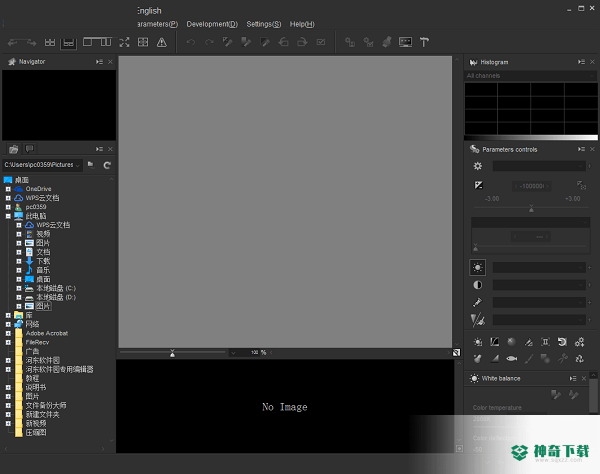This screenshot has height=474, width=600.
Task: Open the hammer tool icon in the toolbar
Action: point(424,42)
